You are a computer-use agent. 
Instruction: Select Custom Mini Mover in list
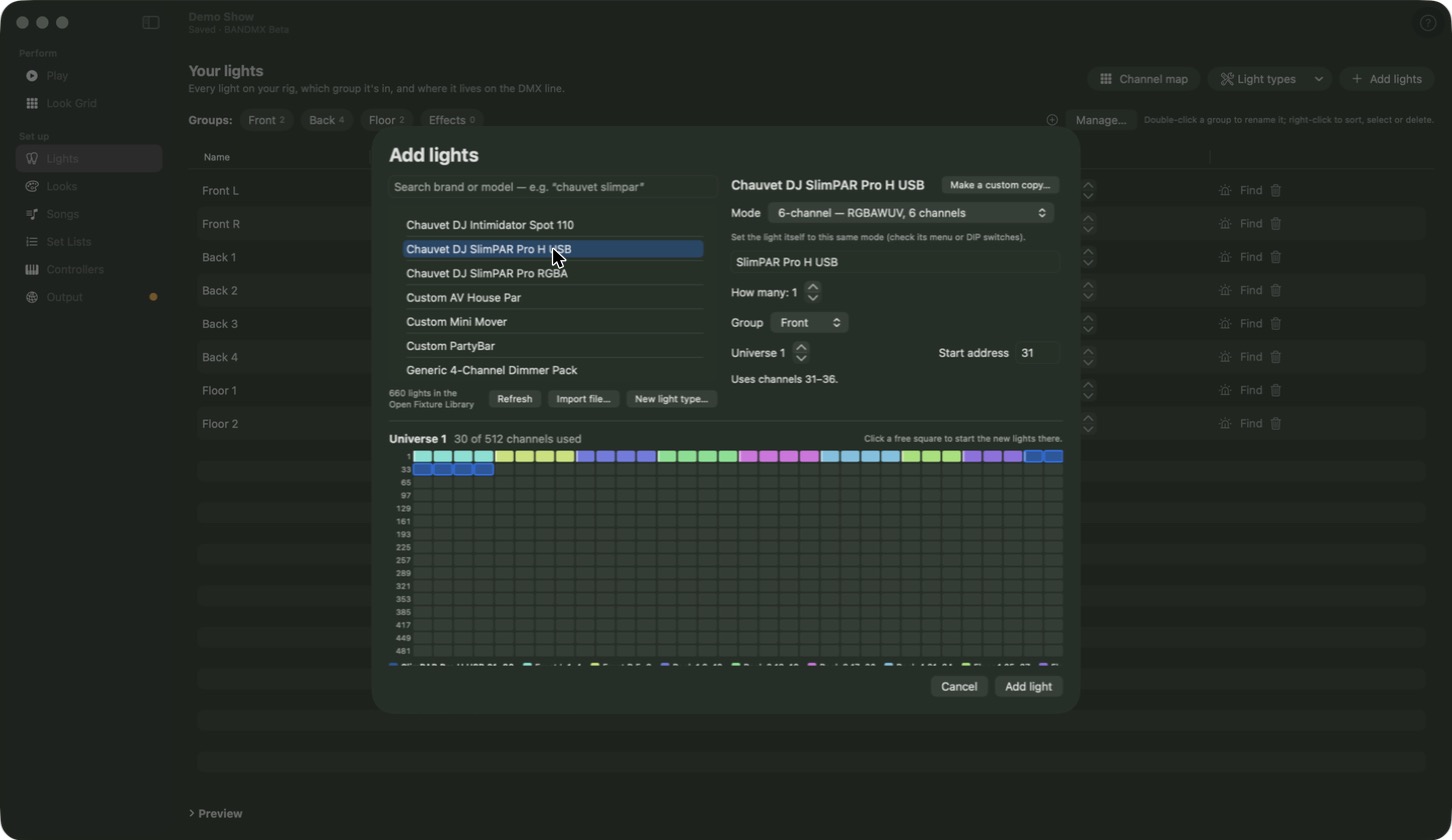pyautogui.click(x=553, y=322)
